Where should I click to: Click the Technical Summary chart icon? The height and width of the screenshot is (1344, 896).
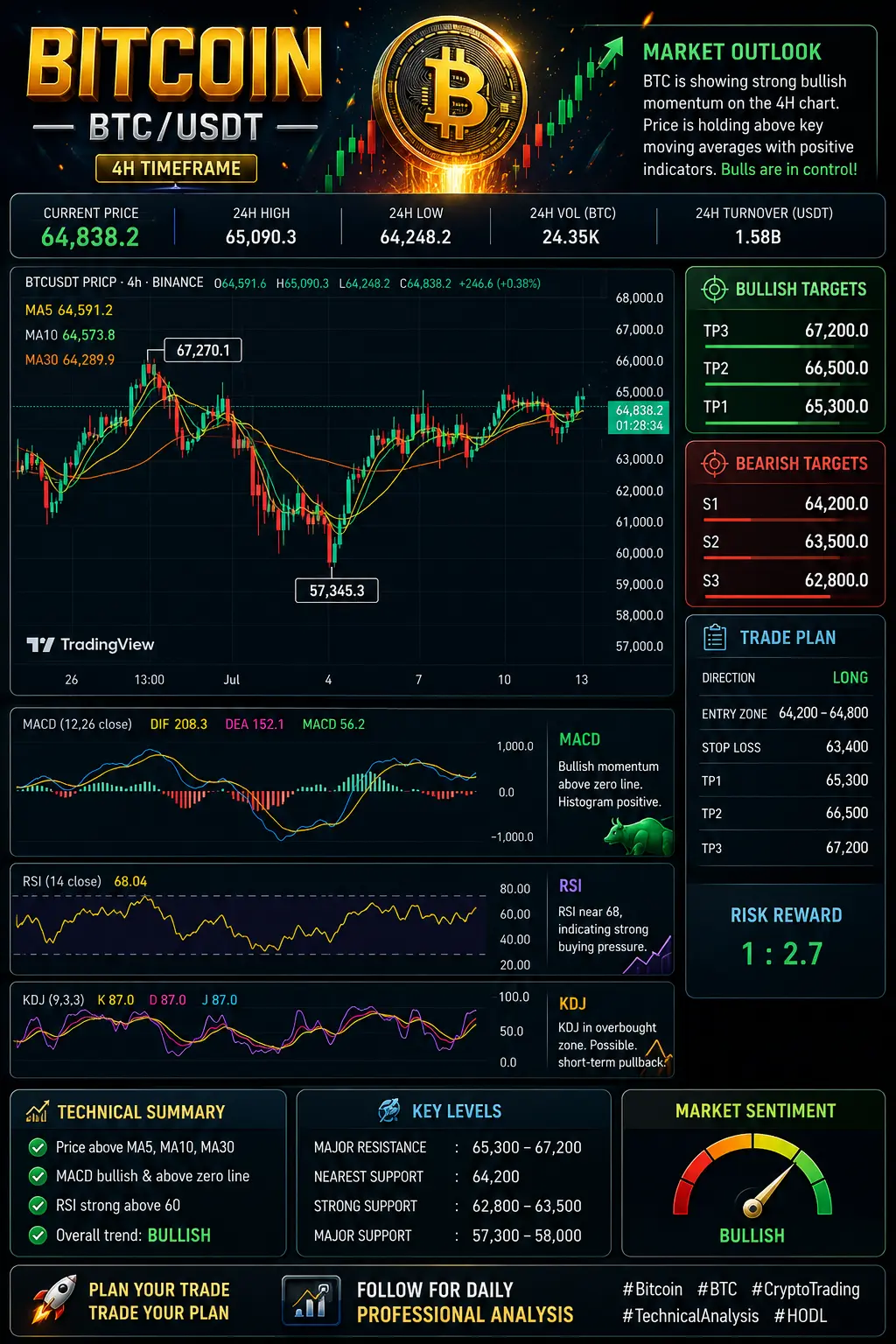click(x=38, y=1112)
